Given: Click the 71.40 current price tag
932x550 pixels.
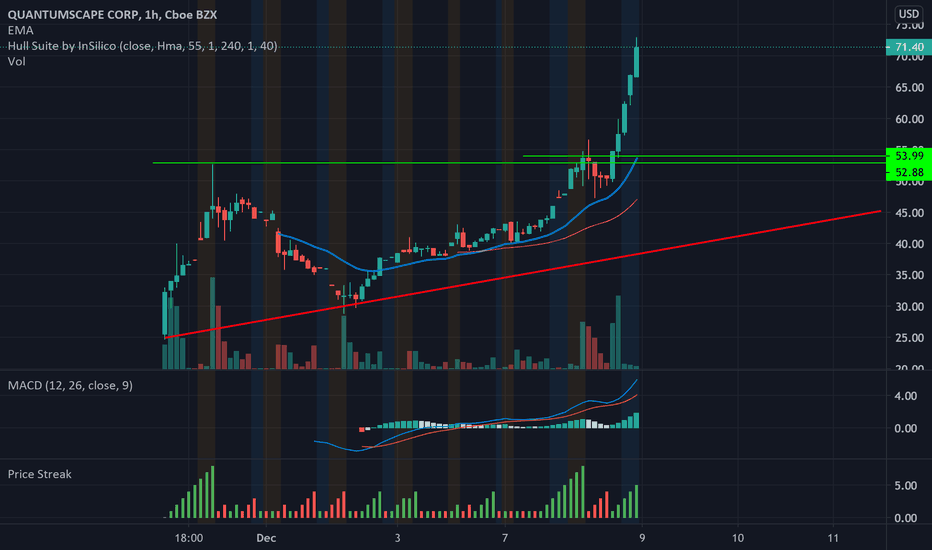Looking at the screenshot, I should pos(909,47).
